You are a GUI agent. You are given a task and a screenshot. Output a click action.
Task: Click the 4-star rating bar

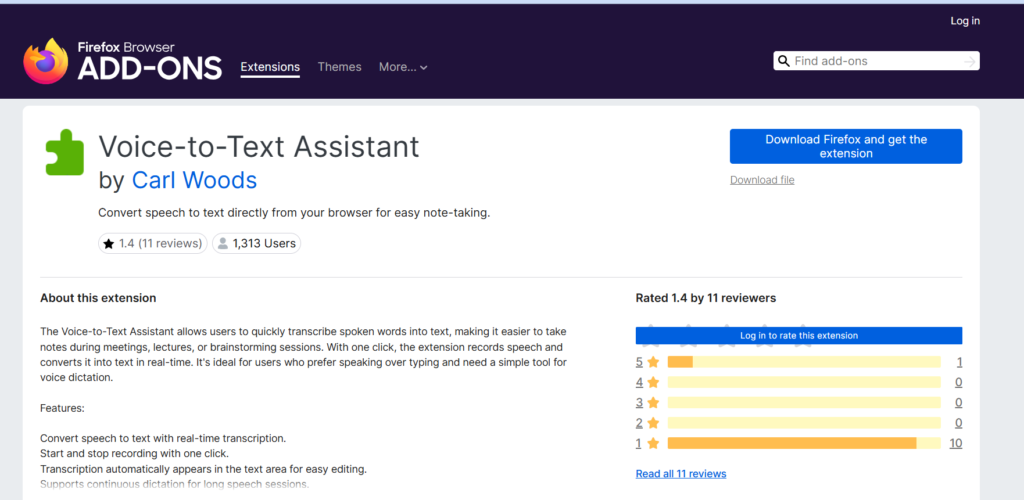804,383
